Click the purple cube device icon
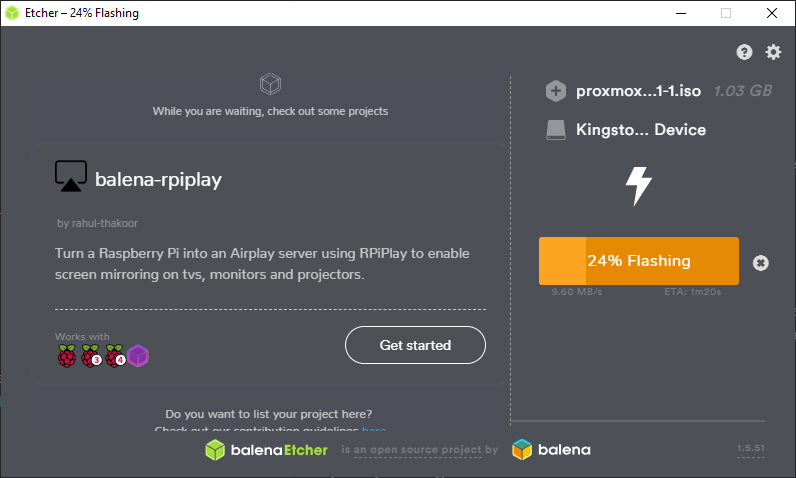The image size is (796, 478). 137,355
